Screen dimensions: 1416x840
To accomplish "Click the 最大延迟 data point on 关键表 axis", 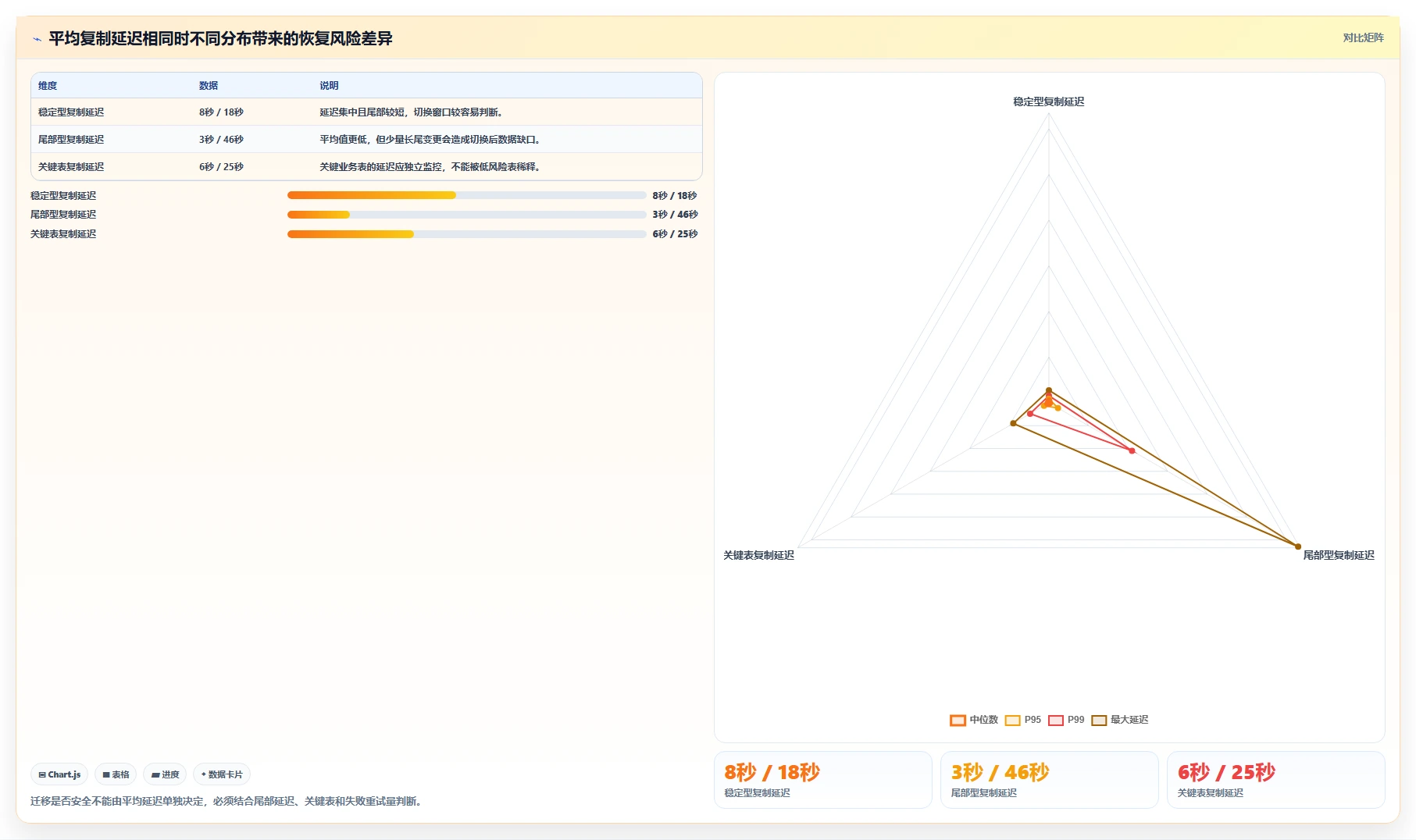I will coord(1014,423).
